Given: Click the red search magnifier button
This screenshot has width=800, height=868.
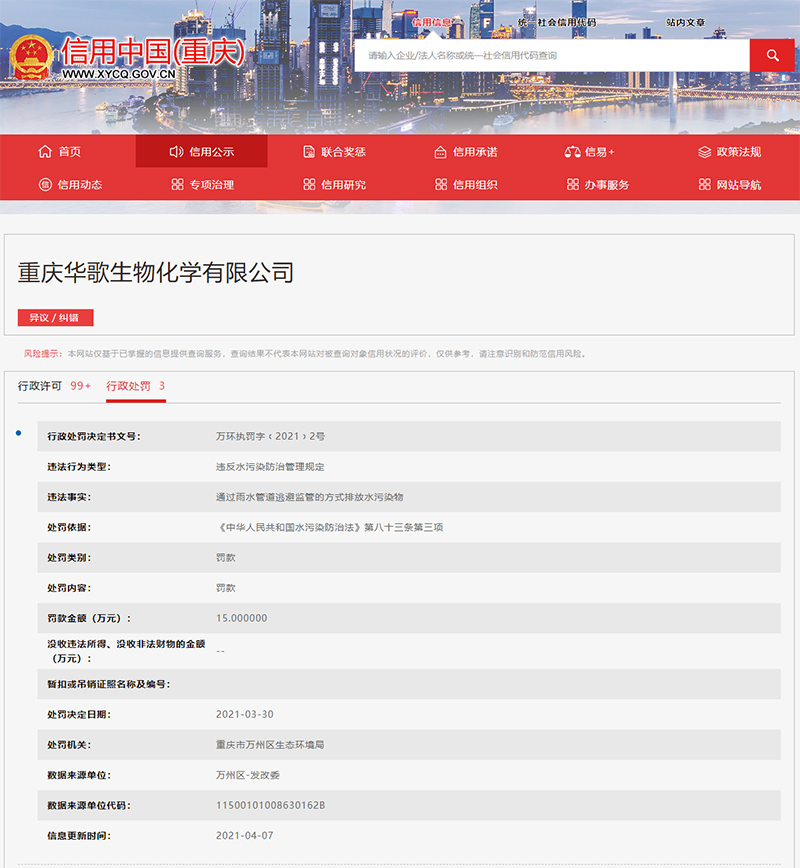Looking at the screenshot, I should (772, 55).
